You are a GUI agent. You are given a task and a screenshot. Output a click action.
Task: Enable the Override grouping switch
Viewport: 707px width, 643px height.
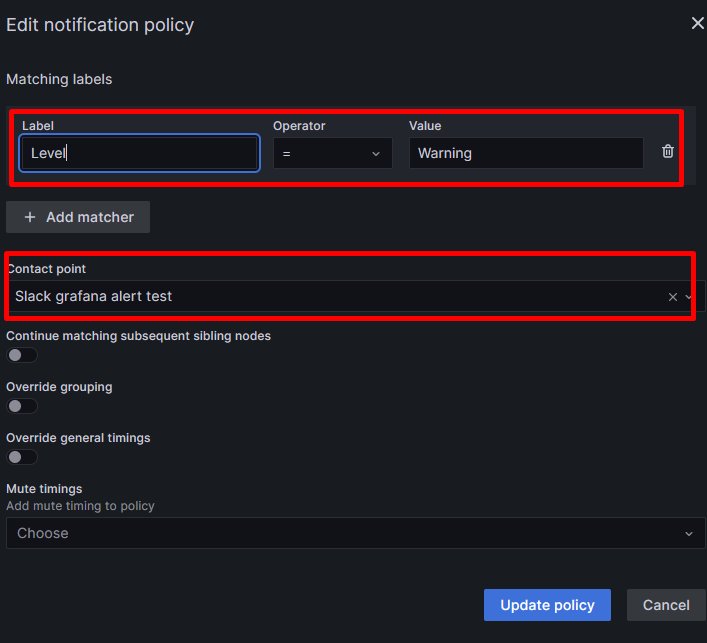(x=22, y=406)
